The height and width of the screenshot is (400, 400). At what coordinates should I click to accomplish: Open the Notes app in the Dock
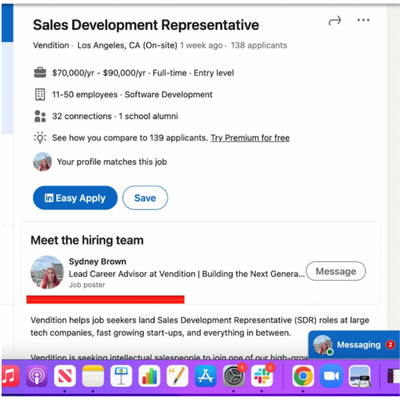(93, 376)
